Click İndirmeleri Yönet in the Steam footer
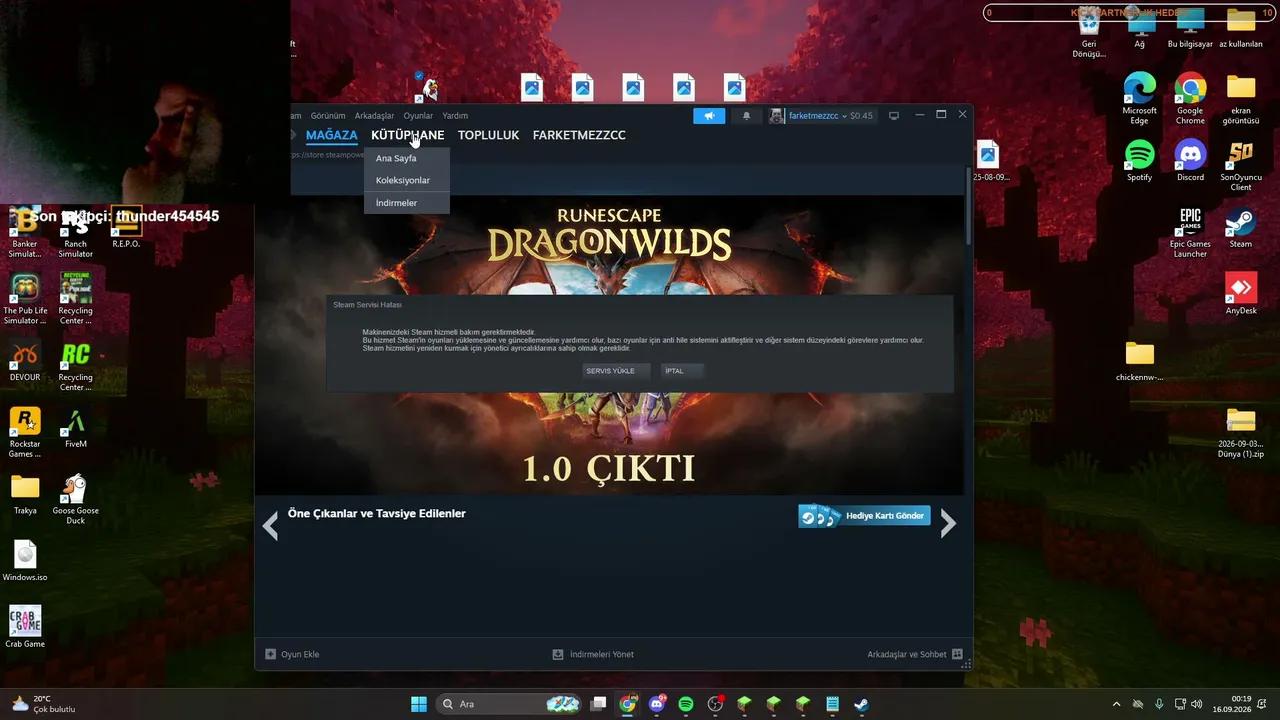1280x720 pixels. pyautogui.click(x=593, y=654)
